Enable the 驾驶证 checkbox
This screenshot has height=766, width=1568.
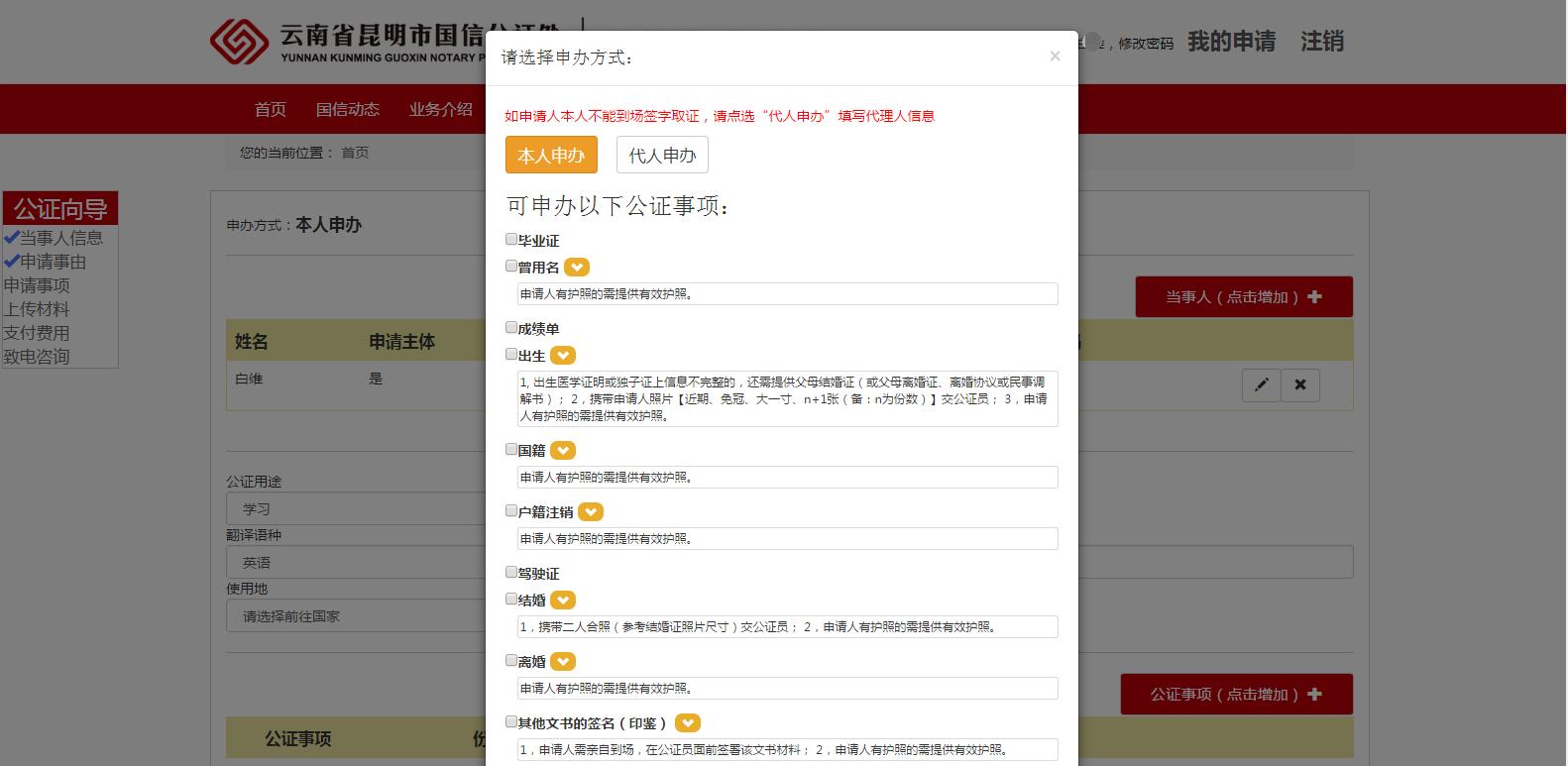pyautogui.click(x=511, y=572)
